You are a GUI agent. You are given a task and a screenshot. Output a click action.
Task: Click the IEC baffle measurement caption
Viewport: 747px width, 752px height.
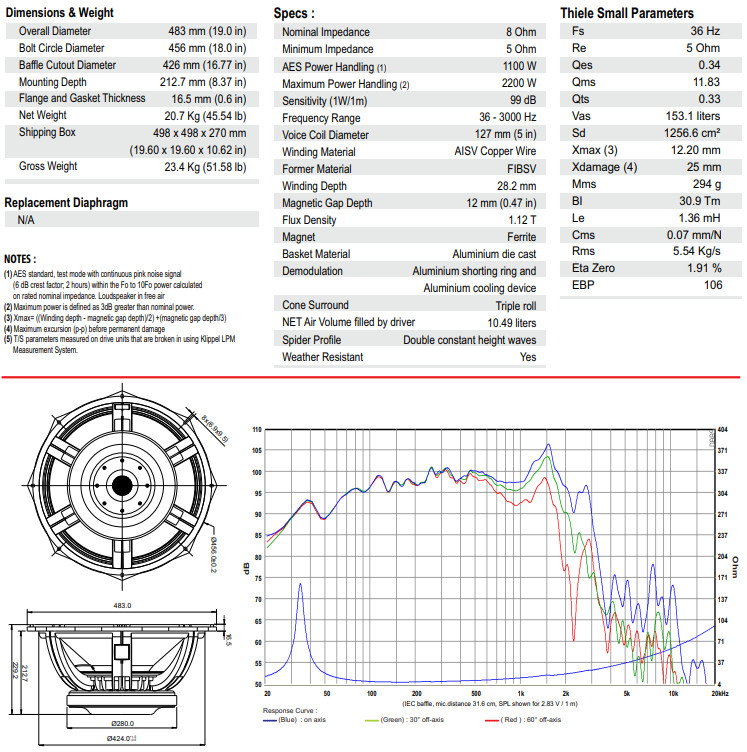[490, 704]
